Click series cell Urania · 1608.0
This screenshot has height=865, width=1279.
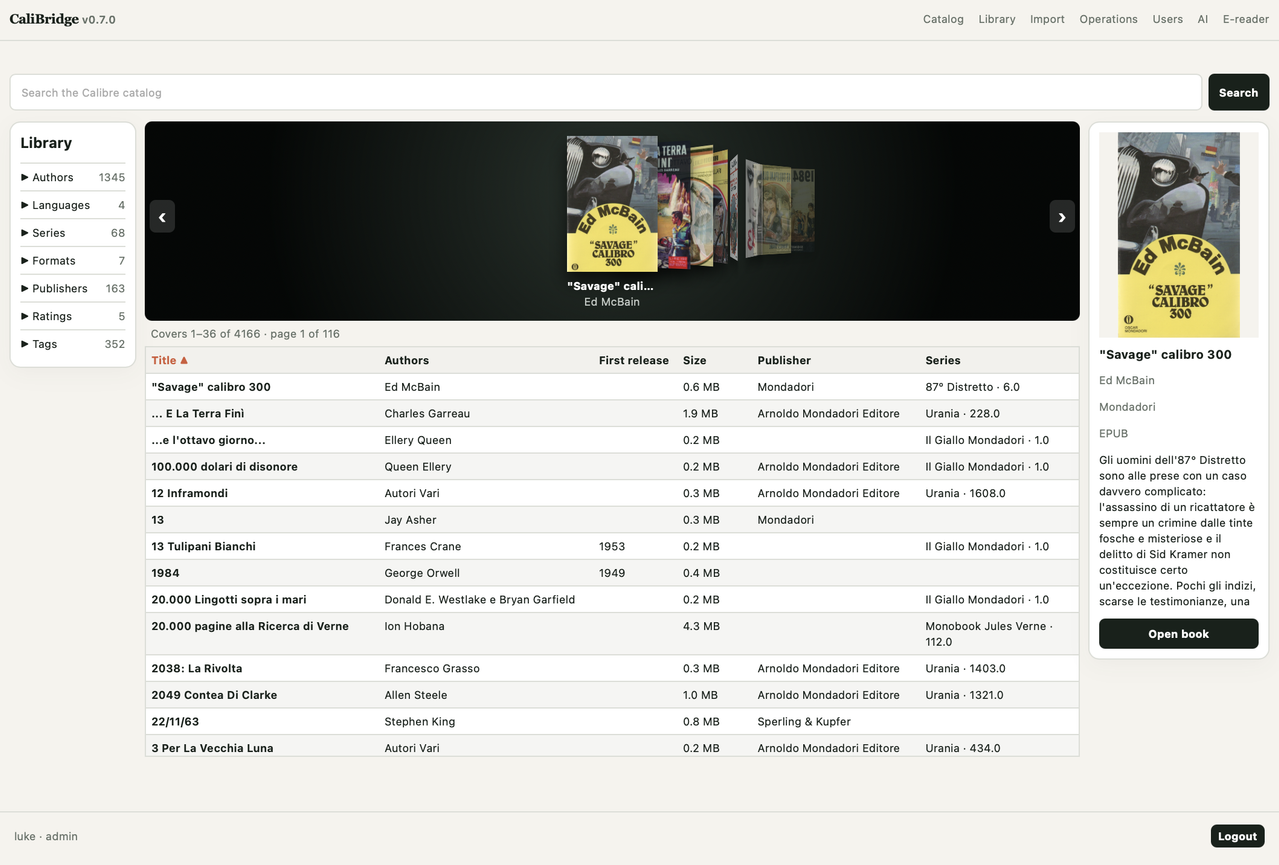pos(965,493)
